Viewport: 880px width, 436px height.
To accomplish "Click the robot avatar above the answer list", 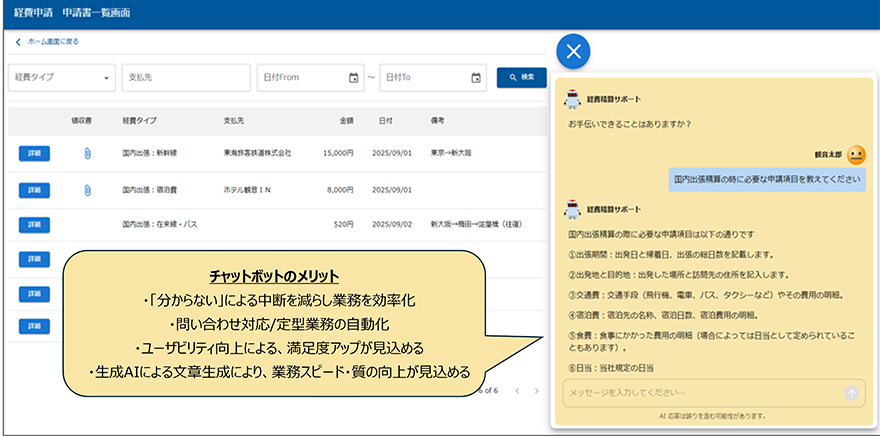I will point(572,209).
